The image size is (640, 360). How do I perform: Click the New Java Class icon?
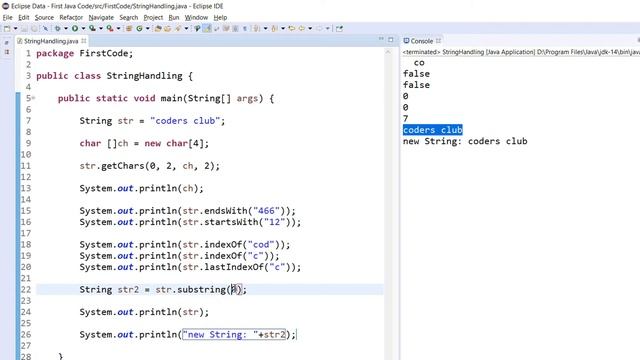tap(139, 29)
